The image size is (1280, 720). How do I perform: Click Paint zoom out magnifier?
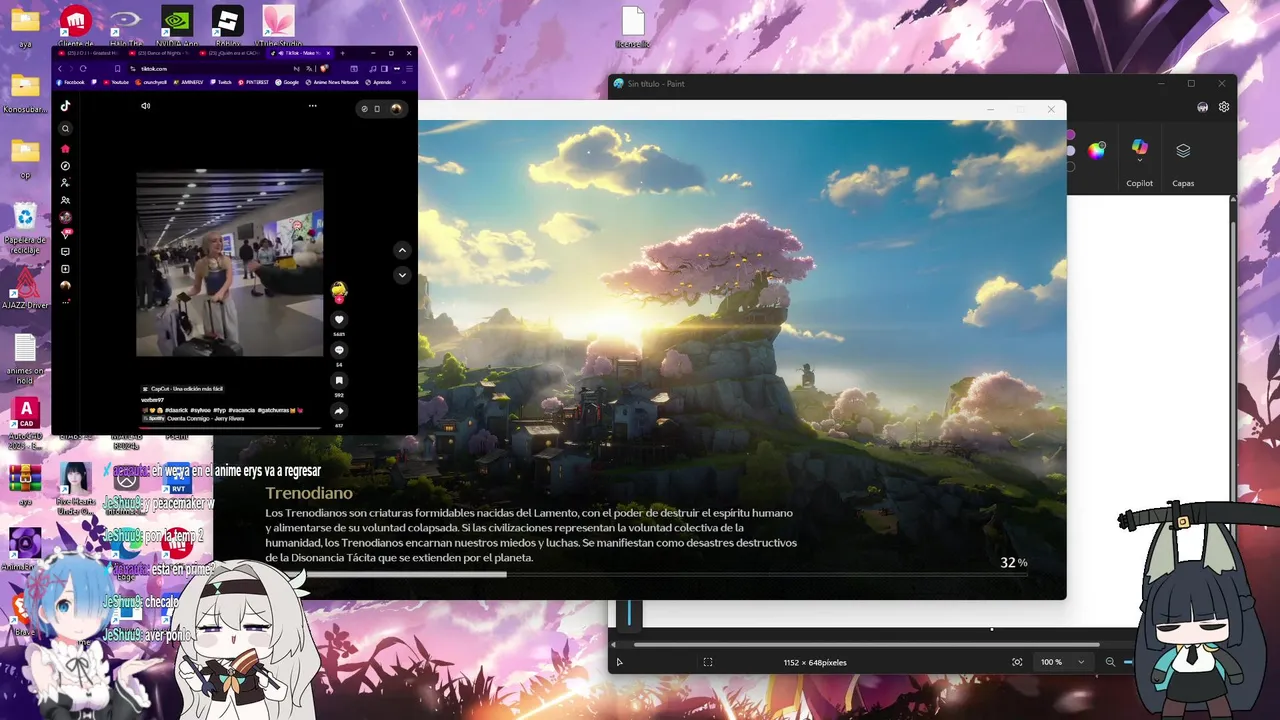pos(1110,662)
